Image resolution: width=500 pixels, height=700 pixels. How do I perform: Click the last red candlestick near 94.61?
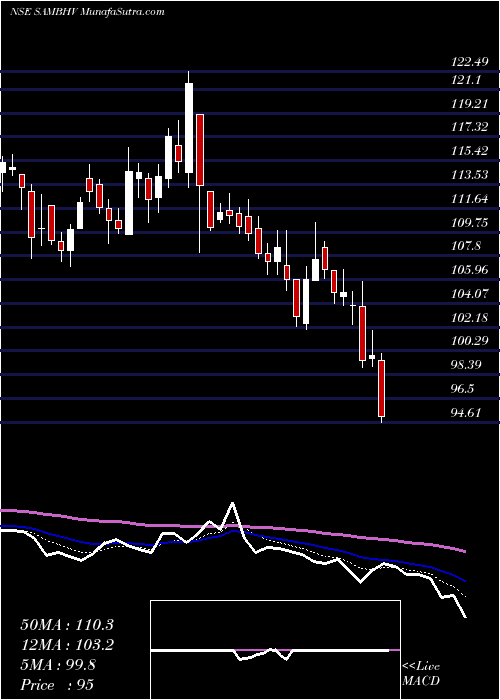pos(382,388)
